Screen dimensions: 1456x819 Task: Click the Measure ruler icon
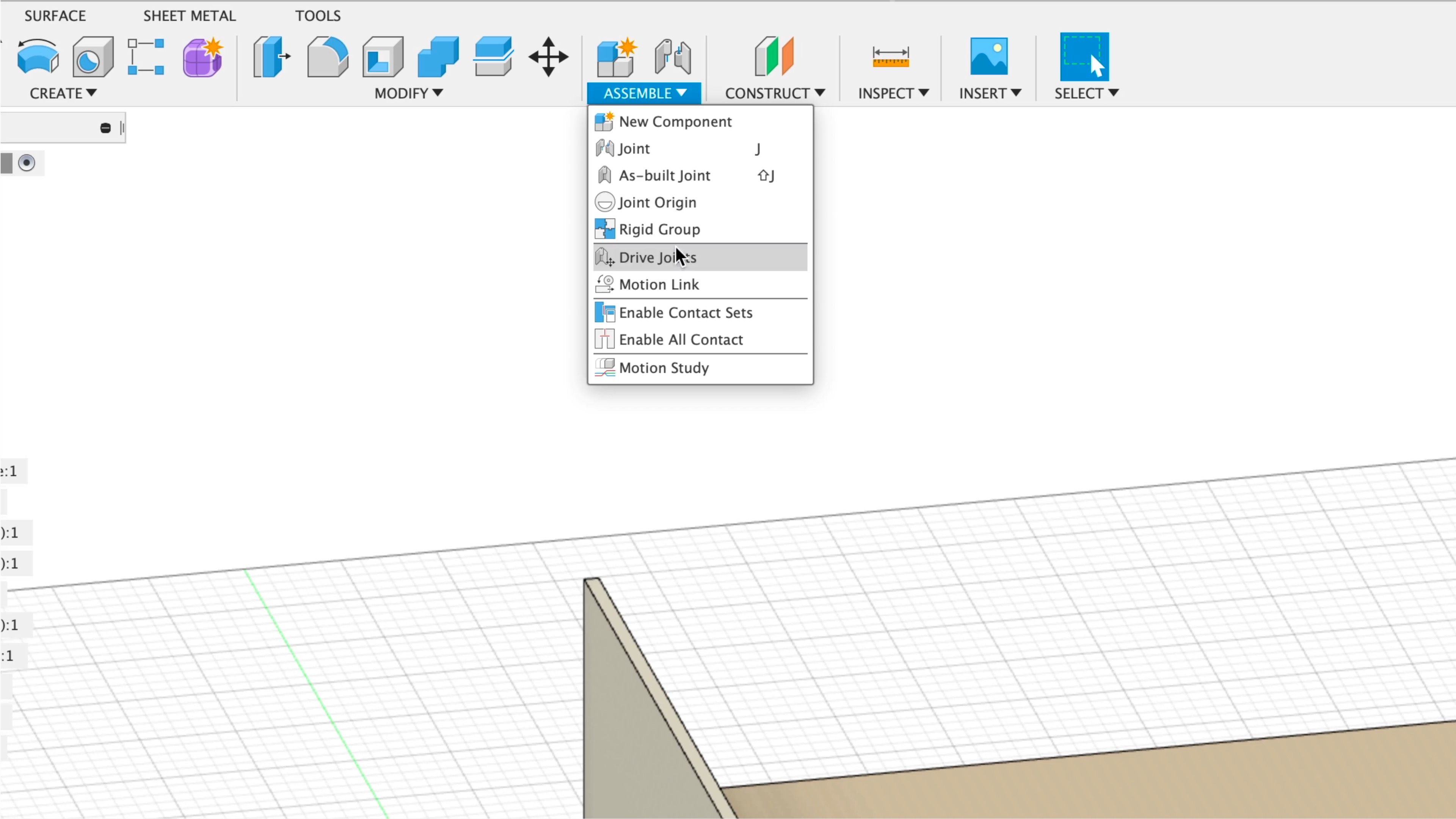coord(891,57)
